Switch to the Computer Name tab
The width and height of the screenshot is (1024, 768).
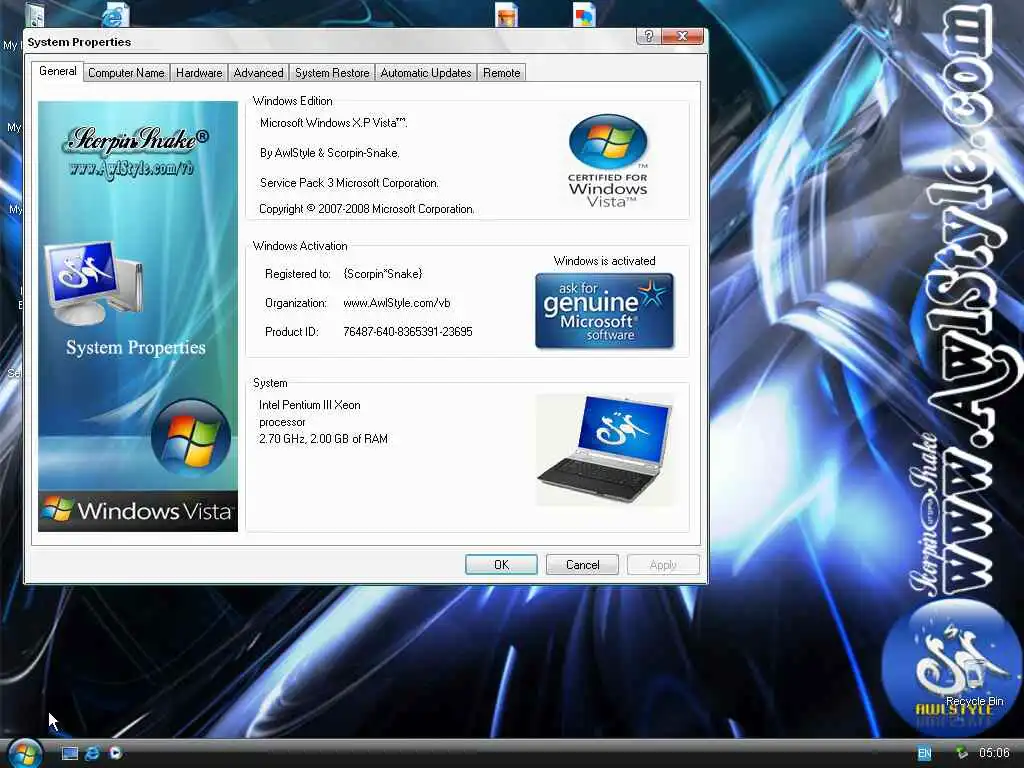126,72
